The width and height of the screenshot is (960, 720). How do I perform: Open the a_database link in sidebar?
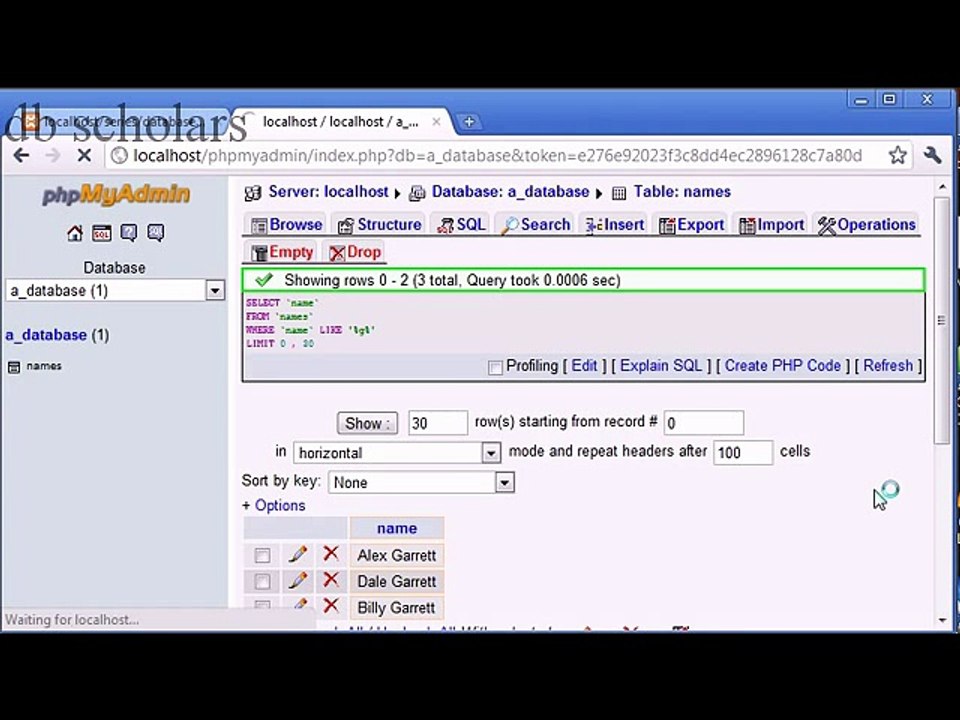(46, 335)
